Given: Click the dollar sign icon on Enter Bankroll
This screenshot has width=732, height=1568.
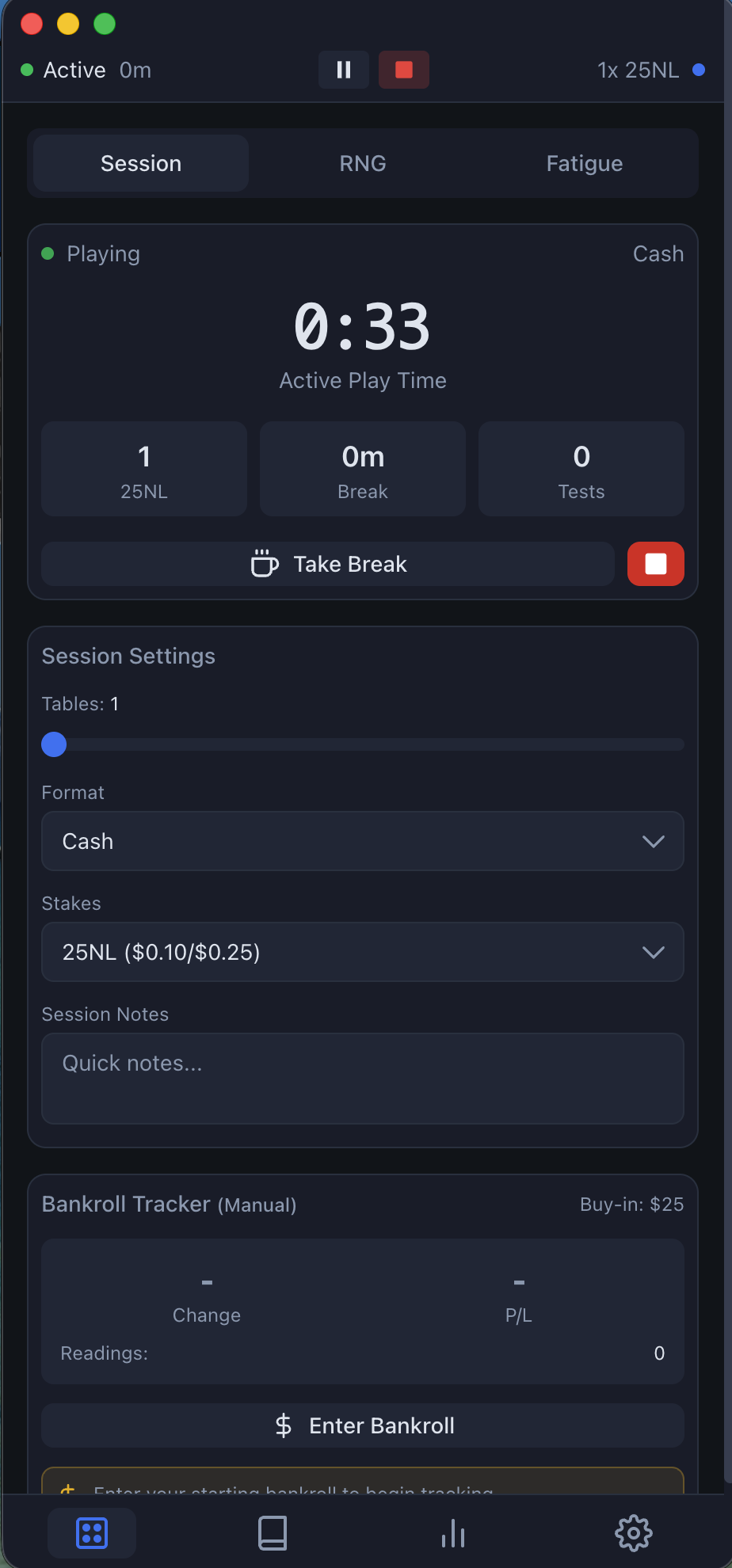Looking at the screenshot, I should coord(283,1425).
